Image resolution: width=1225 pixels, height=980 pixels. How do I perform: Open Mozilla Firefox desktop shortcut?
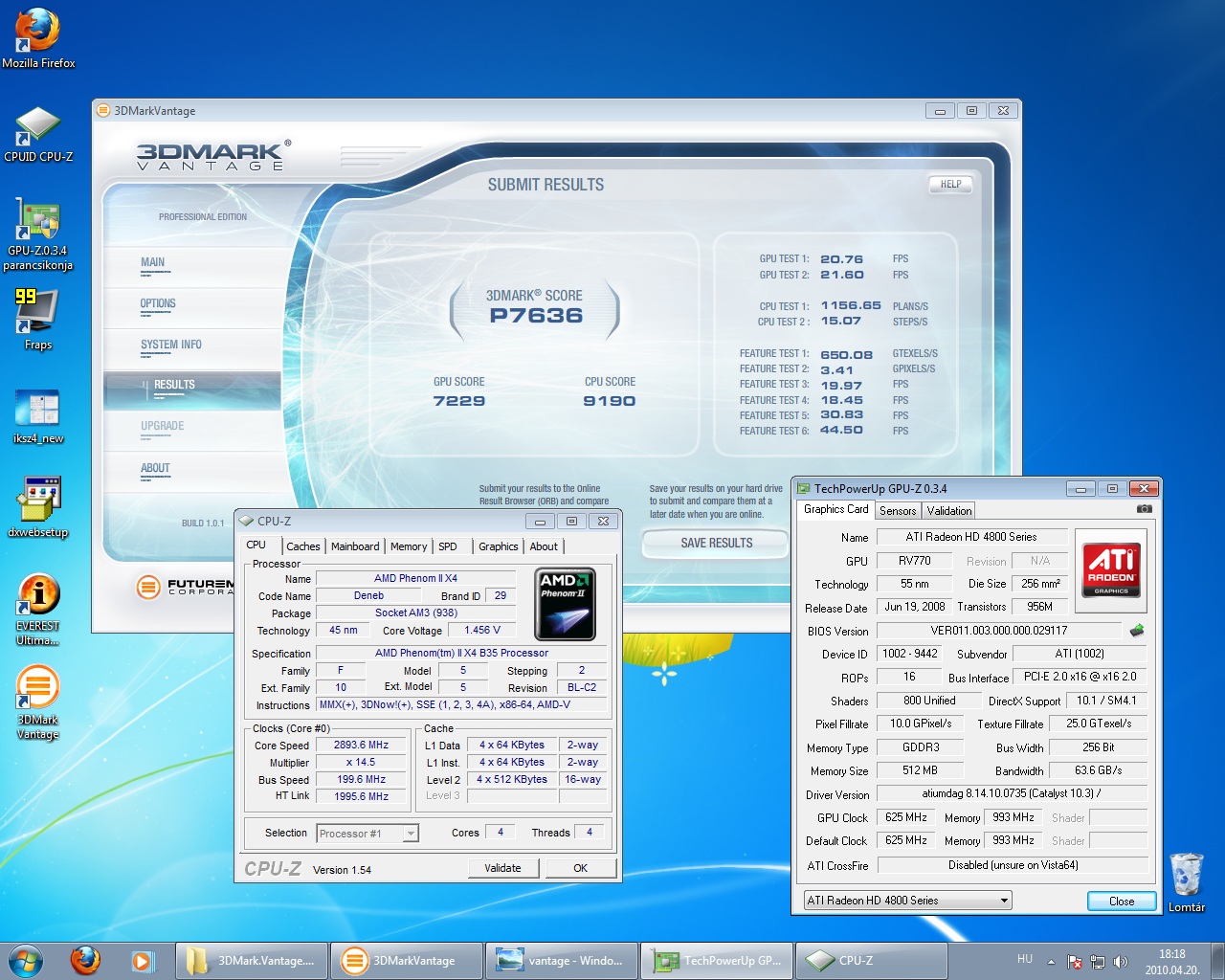point(38,38)
